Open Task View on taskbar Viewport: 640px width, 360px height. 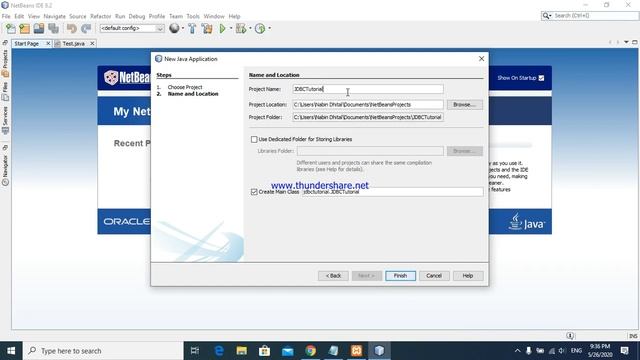195,351
